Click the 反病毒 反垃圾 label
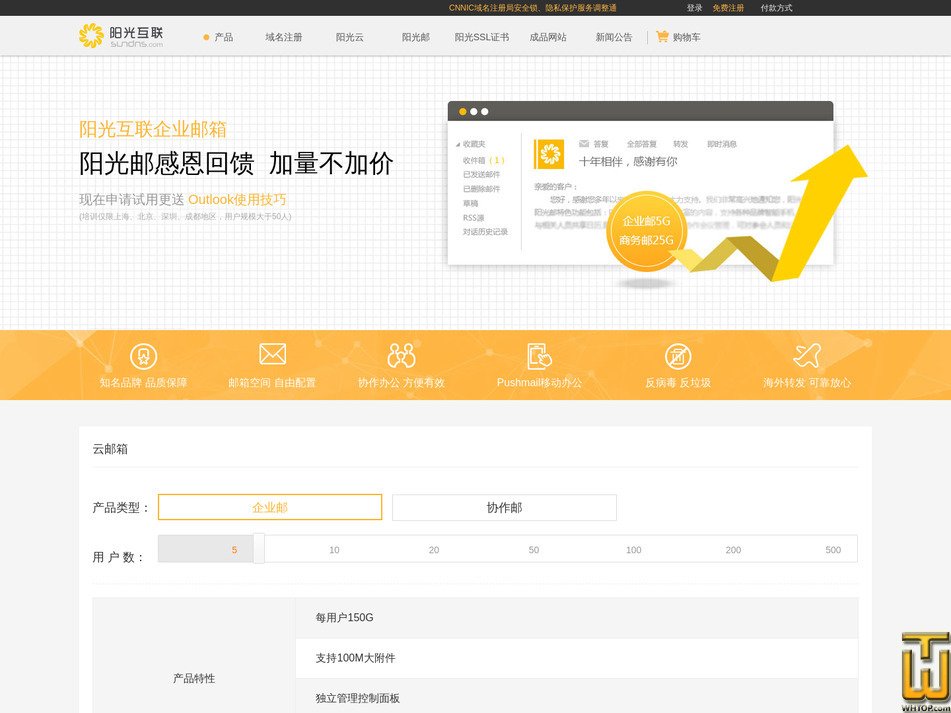The width and height of the screenshot is (951, 713). point(677,383)
